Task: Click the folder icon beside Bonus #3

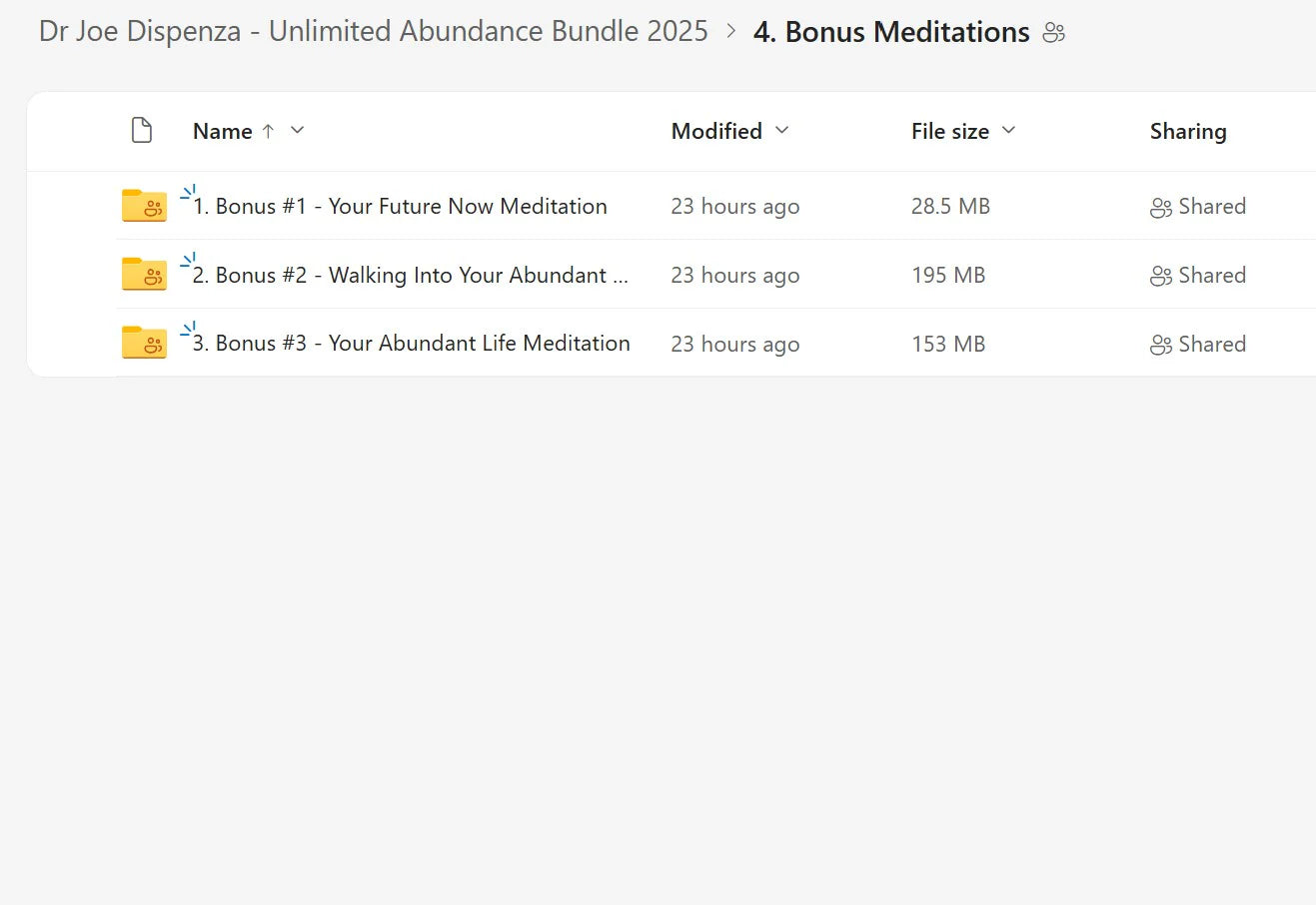Action: click(144, 343)
